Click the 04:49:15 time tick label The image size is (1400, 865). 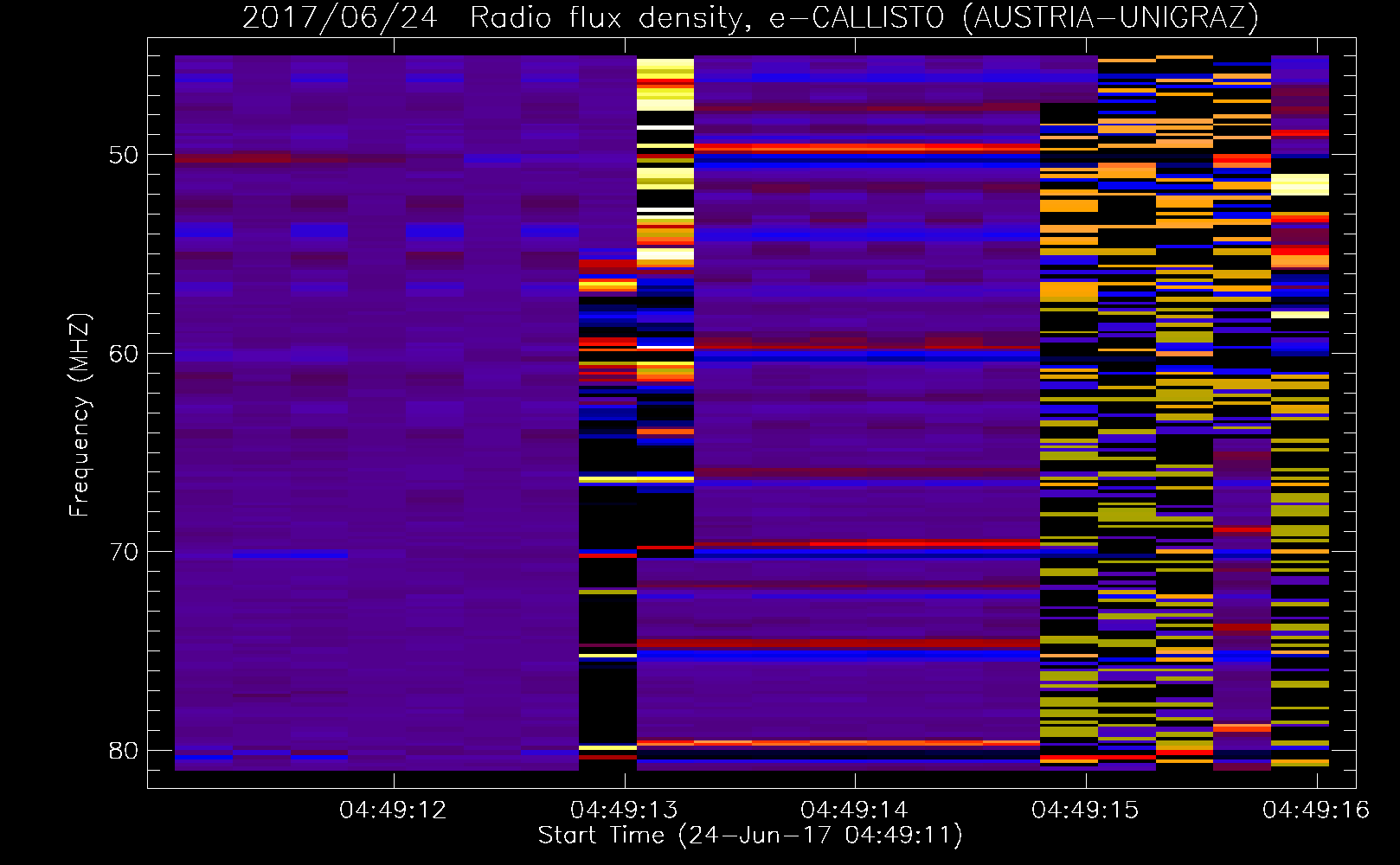[1085, 810]
